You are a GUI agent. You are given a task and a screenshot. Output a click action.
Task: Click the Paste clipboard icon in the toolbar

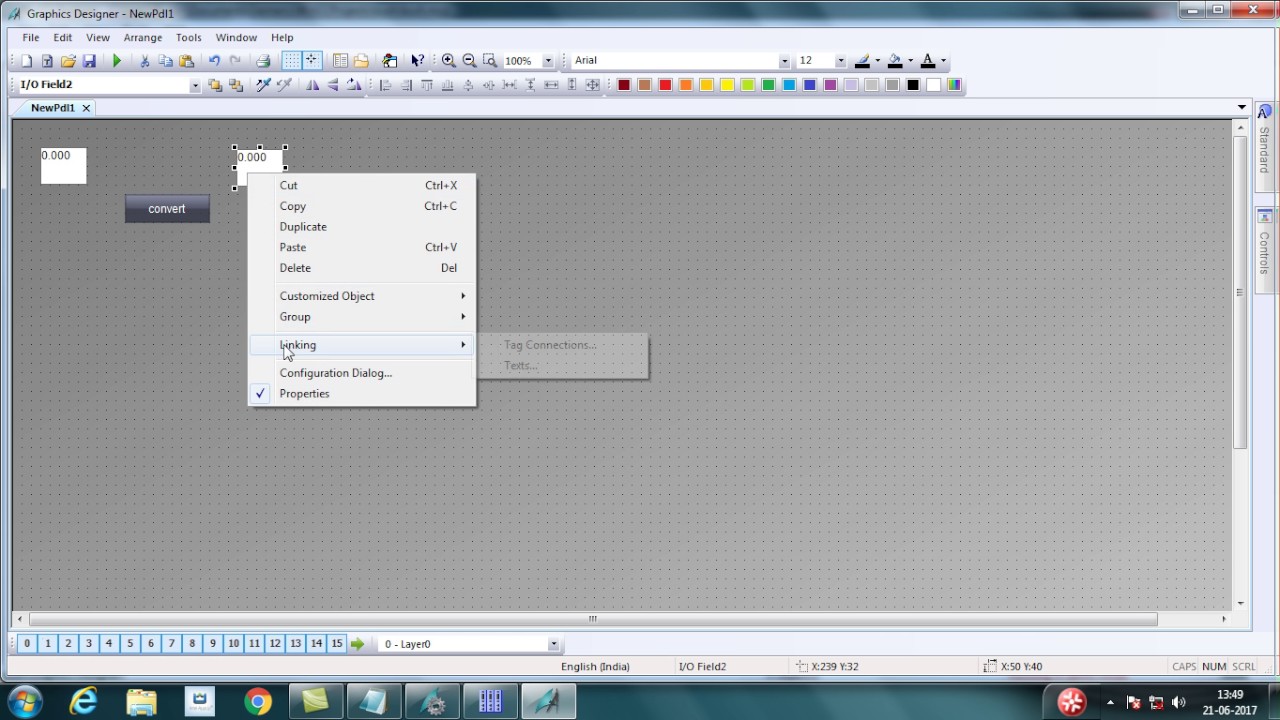187,61
